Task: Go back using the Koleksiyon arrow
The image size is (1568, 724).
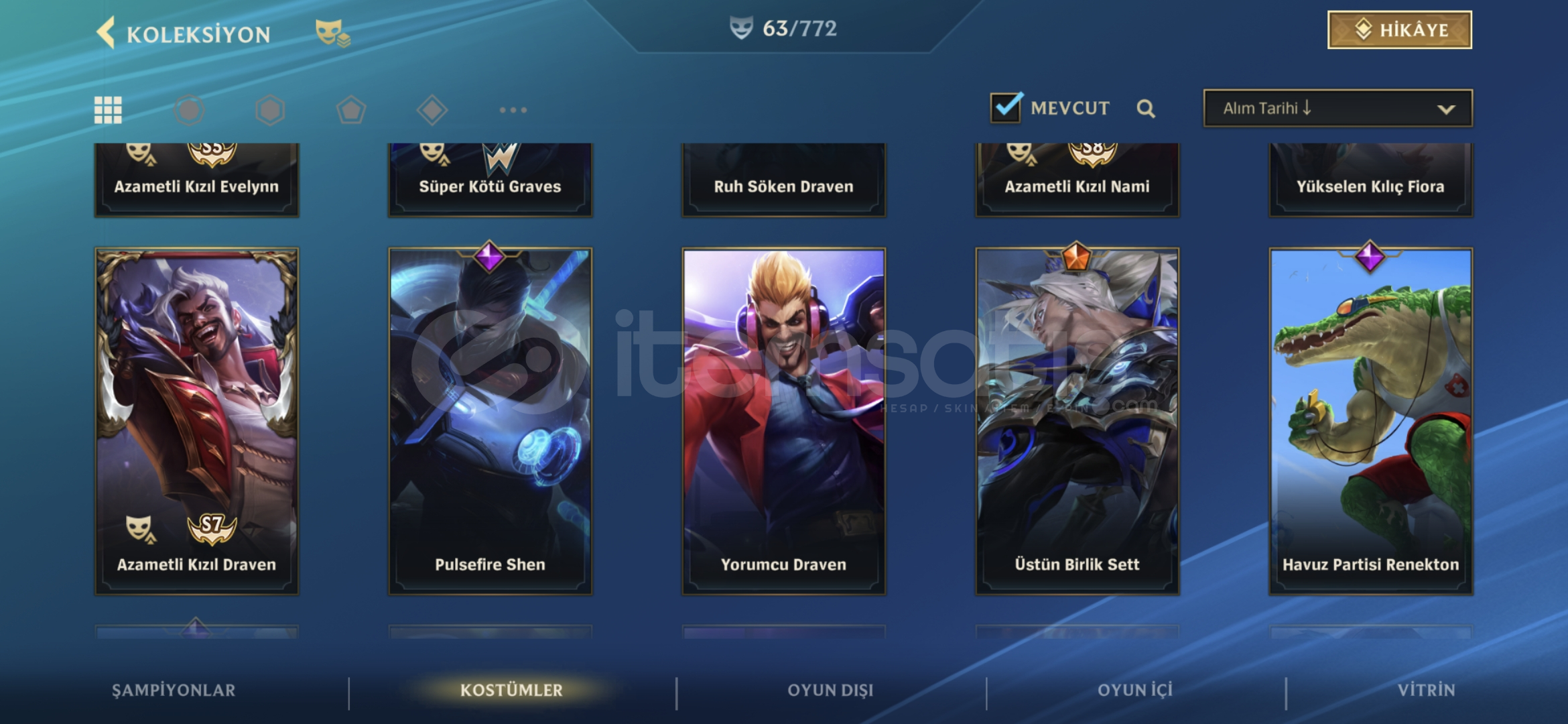Action: click(106, 32)
